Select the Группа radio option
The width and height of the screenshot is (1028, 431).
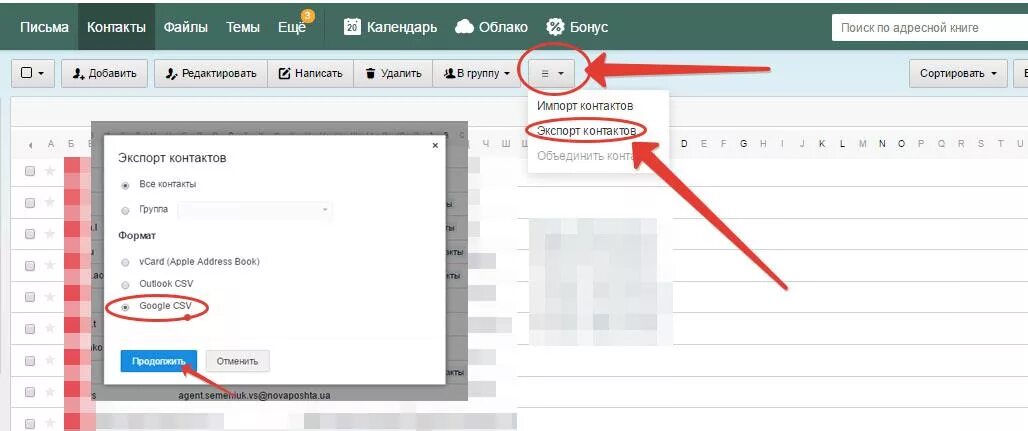click(125, 211)
